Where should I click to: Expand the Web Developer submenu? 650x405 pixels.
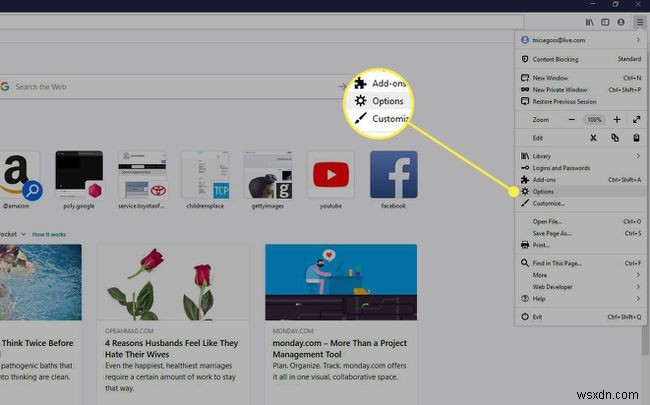(x=580, y=287)
